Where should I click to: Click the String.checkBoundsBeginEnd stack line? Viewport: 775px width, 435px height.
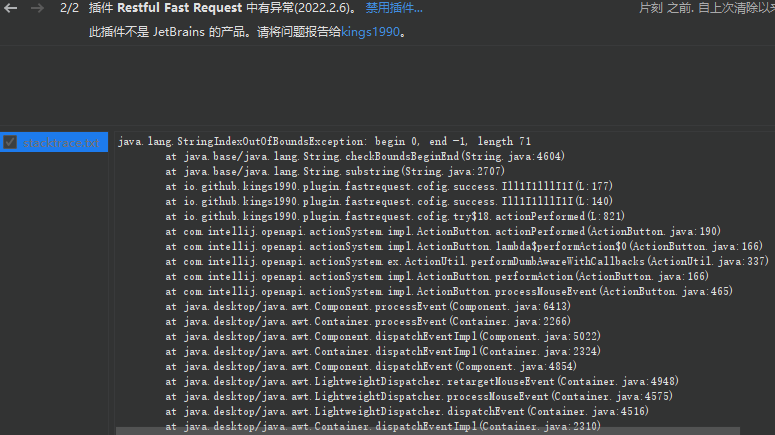pyautogui.click(x=365, y=156)
